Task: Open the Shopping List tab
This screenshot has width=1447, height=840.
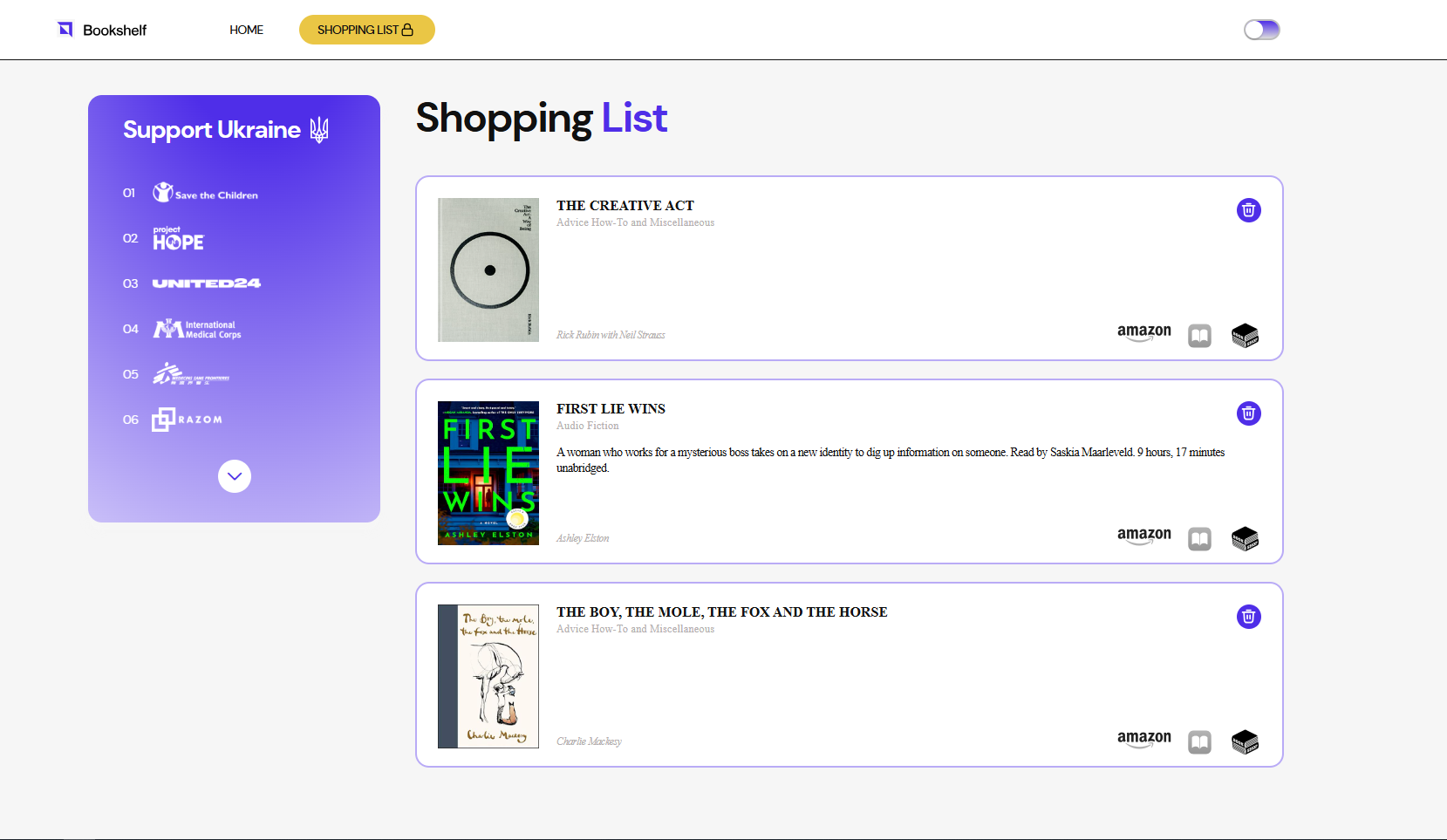Action: (x=366, y=30)
